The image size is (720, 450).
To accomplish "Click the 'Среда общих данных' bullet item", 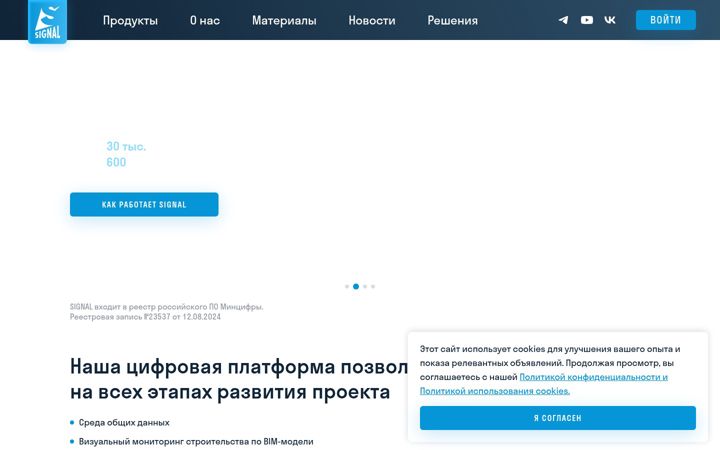I will click(x=124, y=422).
